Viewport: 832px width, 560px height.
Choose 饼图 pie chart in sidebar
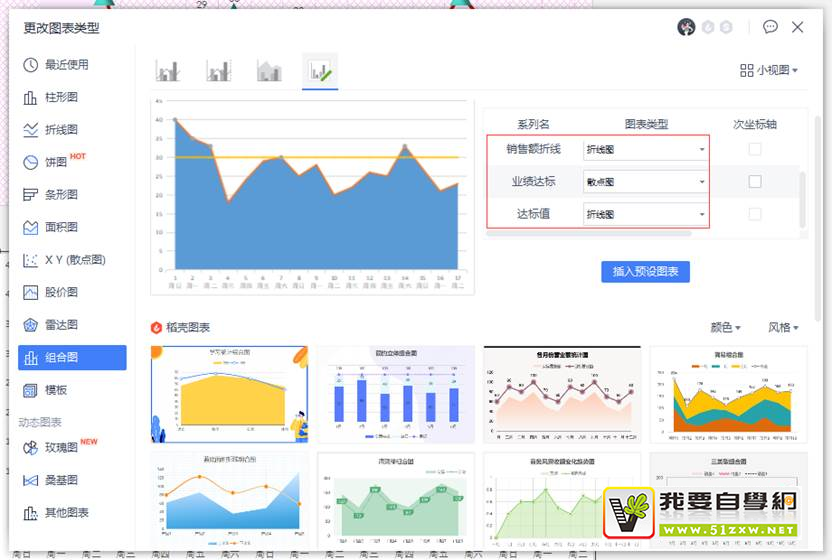coord(56,162)
